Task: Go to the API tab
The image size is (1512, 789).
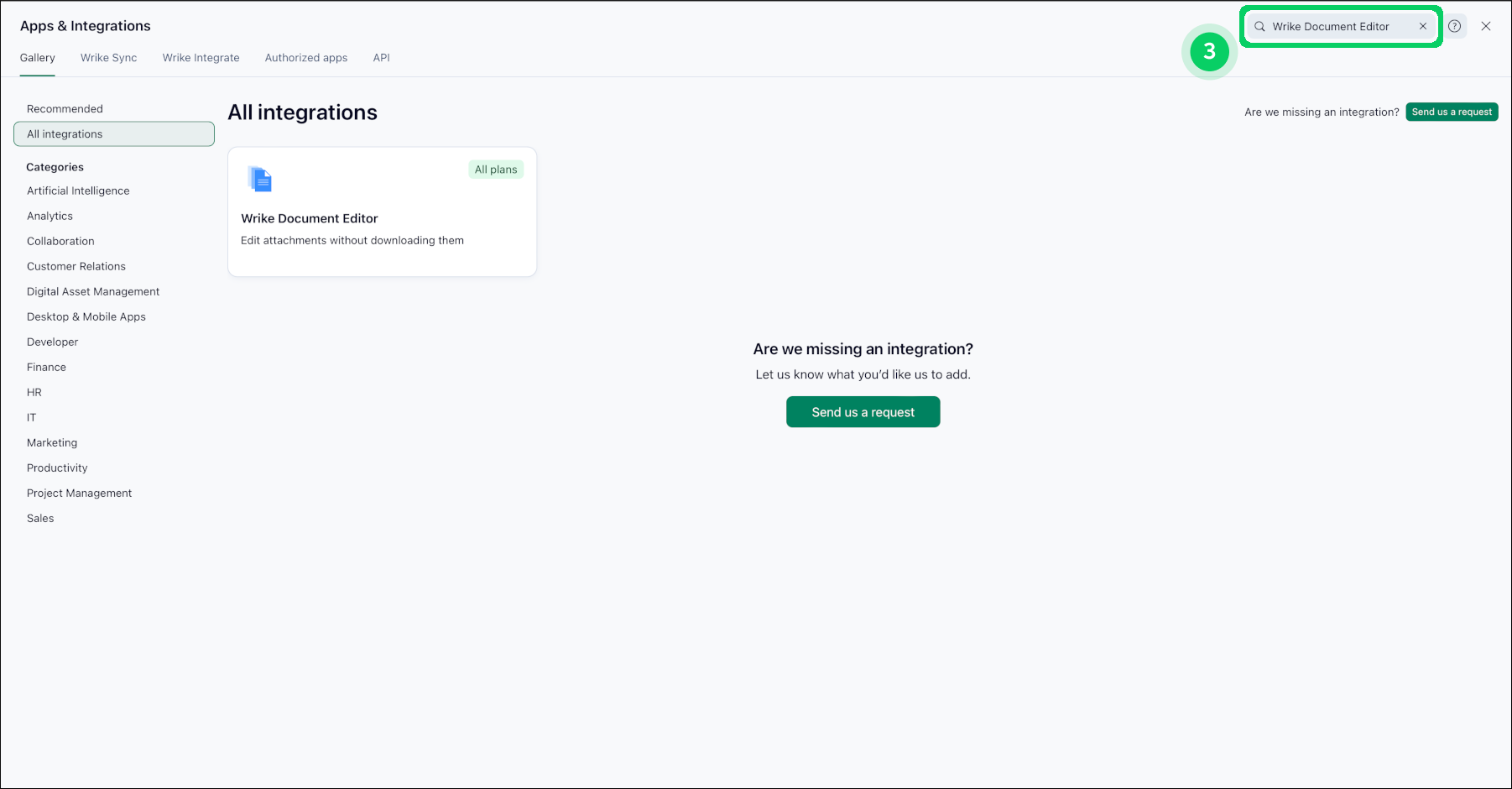Action: [x=381, y=58]
